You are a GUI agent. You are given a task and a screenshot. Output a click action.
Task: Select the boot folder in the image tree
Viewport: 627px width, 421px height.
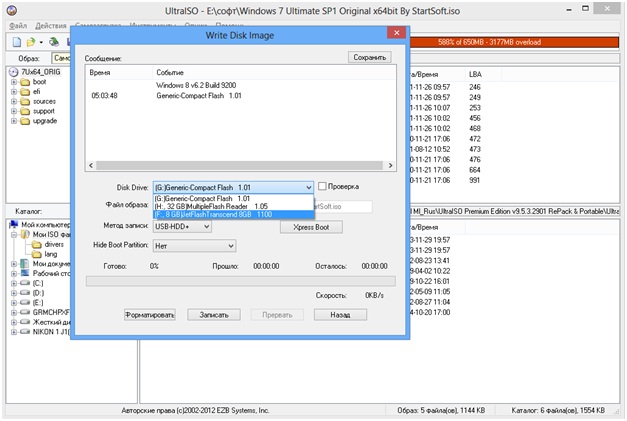(39, 82)
